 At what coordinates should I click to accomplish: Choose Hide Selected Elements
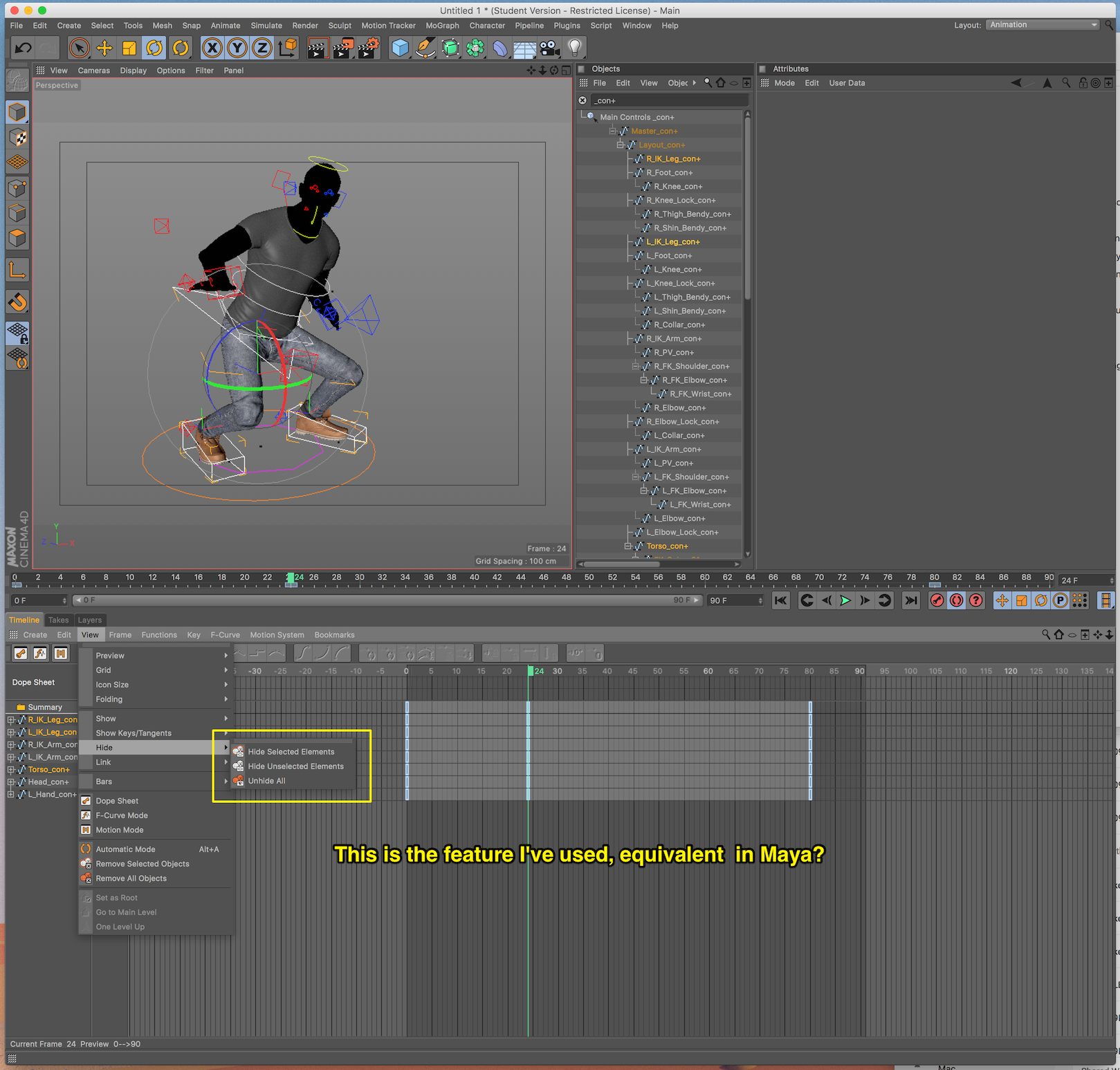pos(292,752)
